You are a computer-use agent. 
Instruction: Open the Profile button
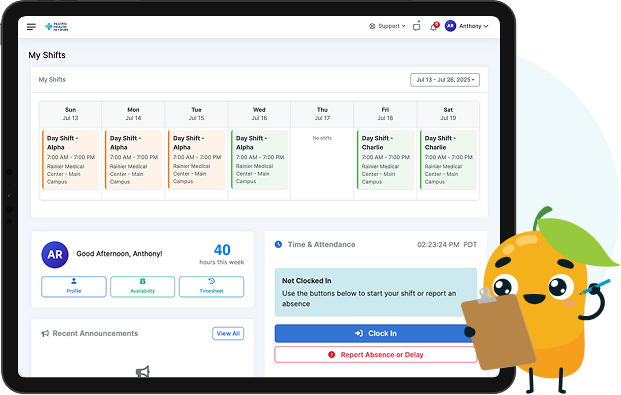tap(74, 286)
